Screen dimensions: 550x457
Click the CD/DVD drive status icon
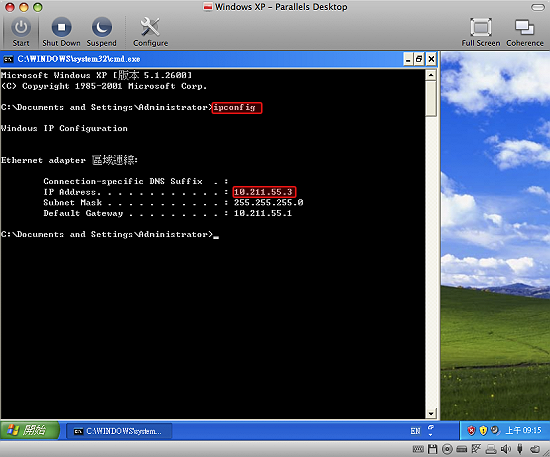tap(447, 449)
